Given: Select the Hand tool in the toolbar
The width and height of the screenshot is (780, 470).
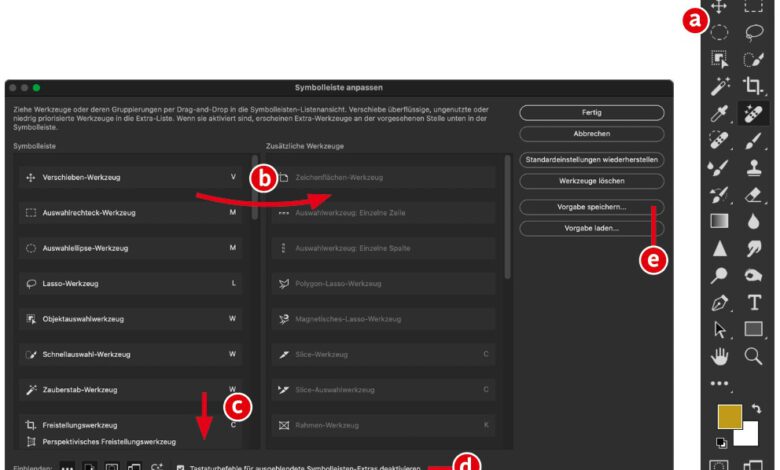Looking at the screenshot, I should pyautogui.click(x=719, y=356).
